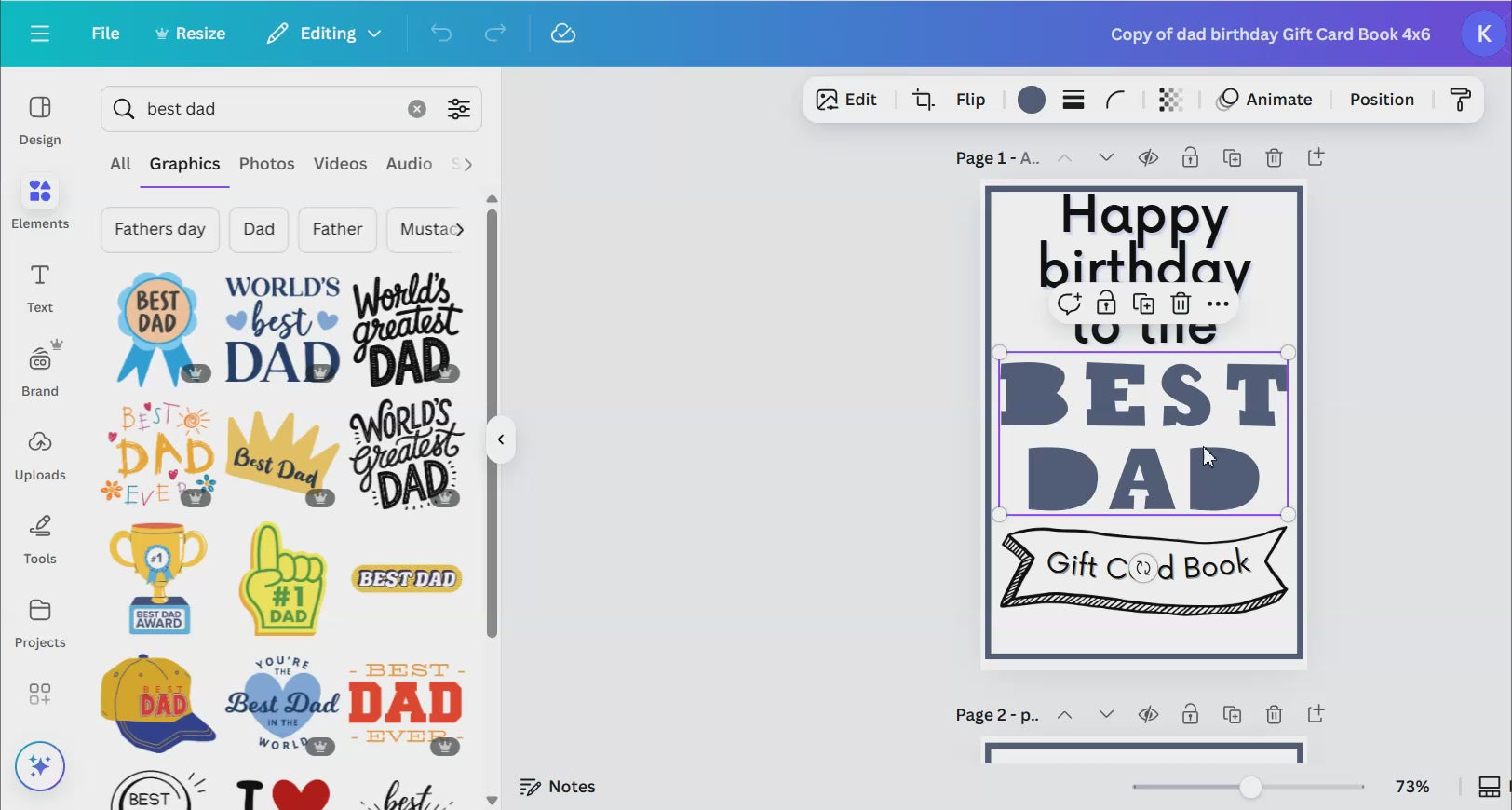1512x810 pixels.
Task: Click the copy style paint roller icon
Action: pos(1461,100)
